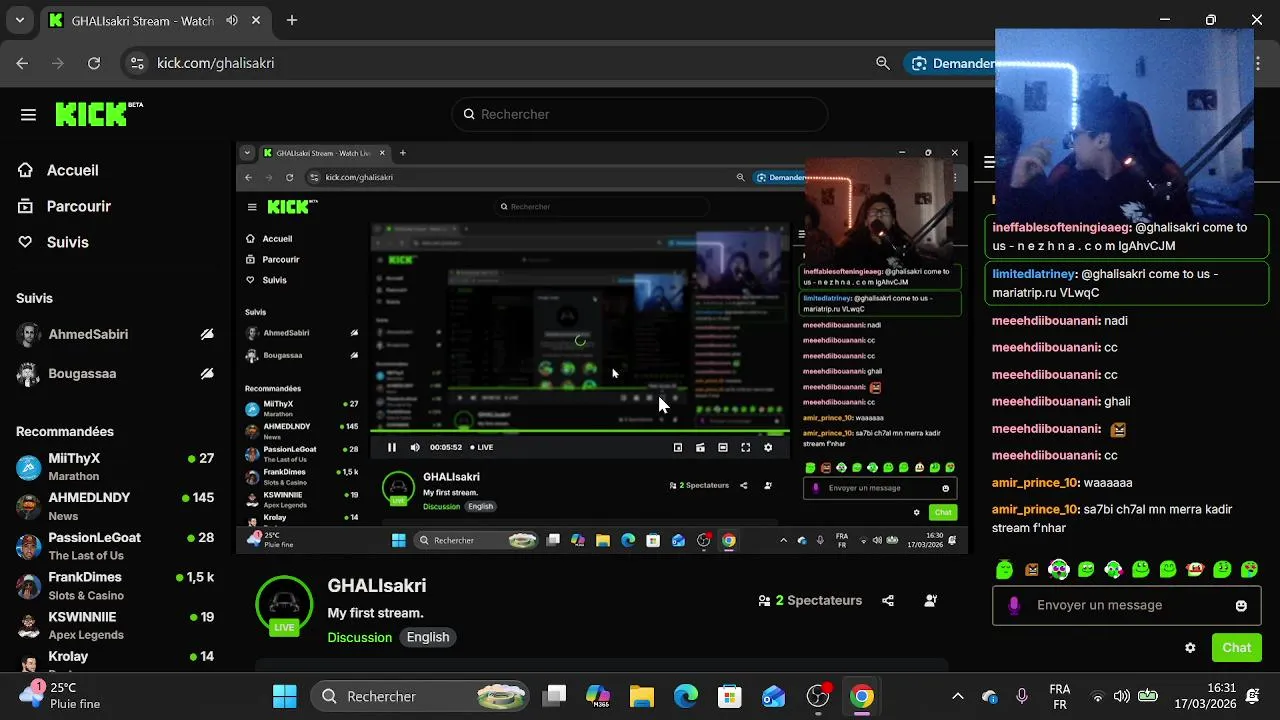Open PassionLeGoat recommended channel
Image resolution: width=1280 pixels, height=720 pixels.
coord(115,545)
